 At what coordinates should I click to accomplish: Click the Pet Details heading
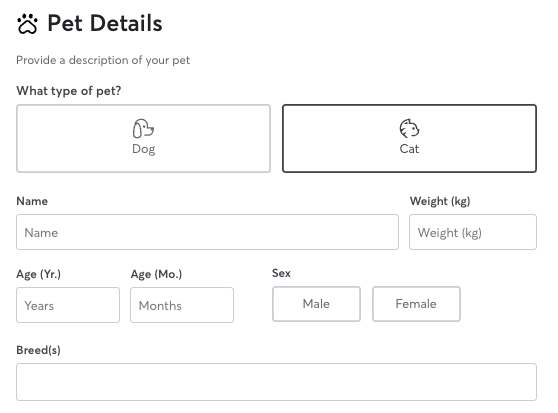tap(105, 23)
